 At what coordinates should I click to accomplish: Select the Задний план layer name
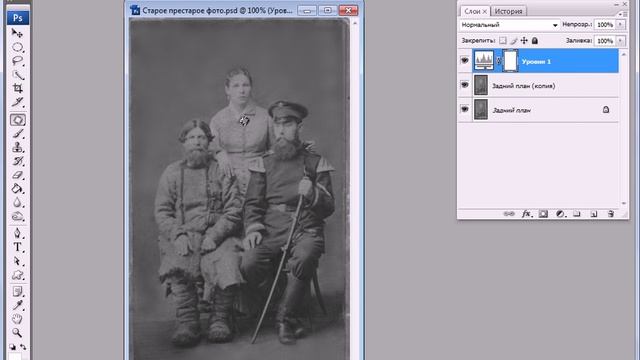[511, 110]
